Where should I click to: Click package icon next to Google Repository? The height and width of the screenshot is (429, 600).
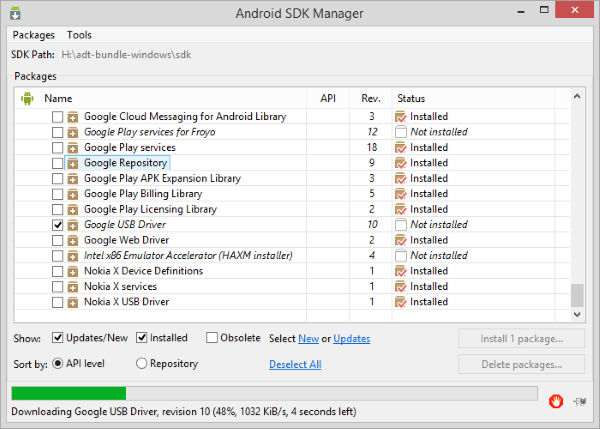(73, 163)
